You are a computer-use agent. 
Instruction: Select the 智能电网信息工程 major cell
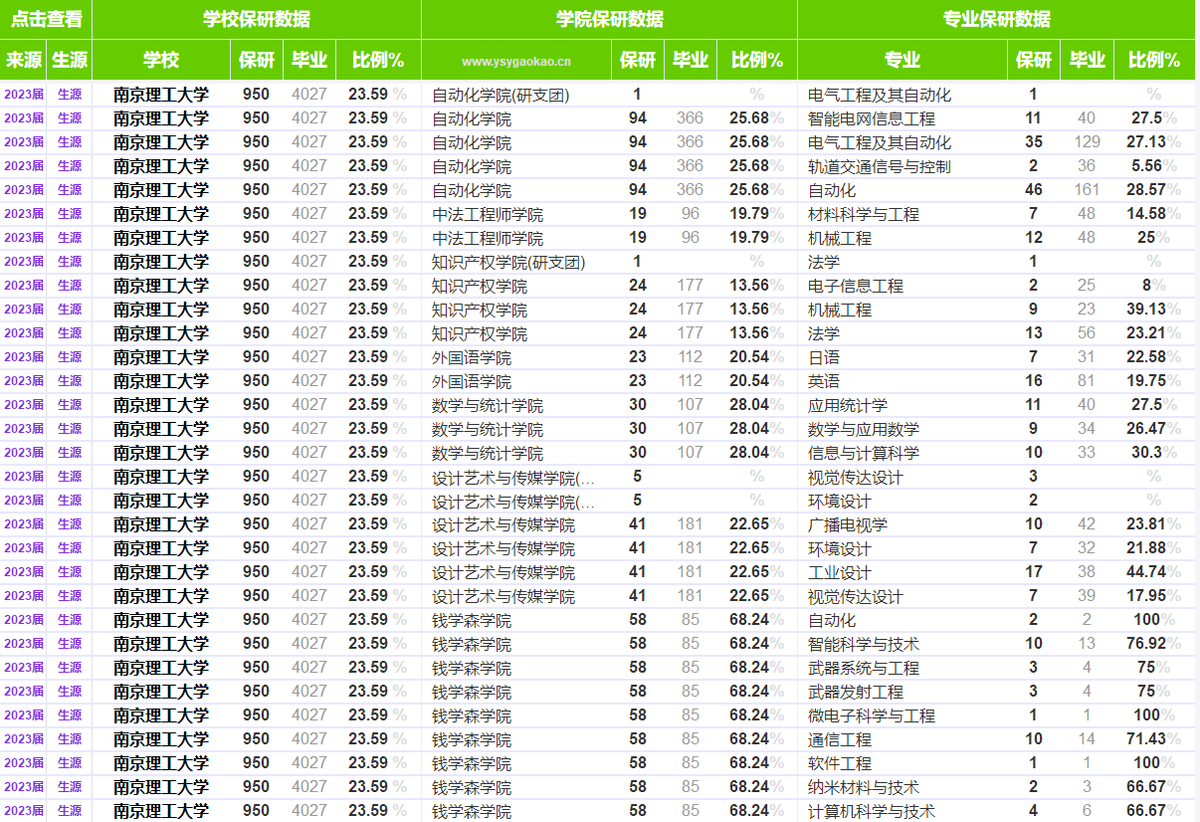click(871, 119)
